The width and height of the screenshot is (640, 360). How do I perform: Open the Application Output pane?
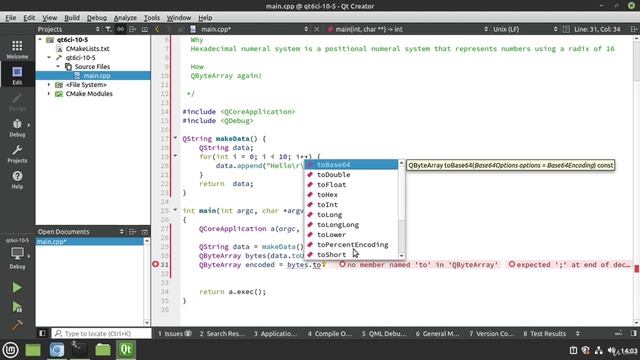tap(276, 333)
